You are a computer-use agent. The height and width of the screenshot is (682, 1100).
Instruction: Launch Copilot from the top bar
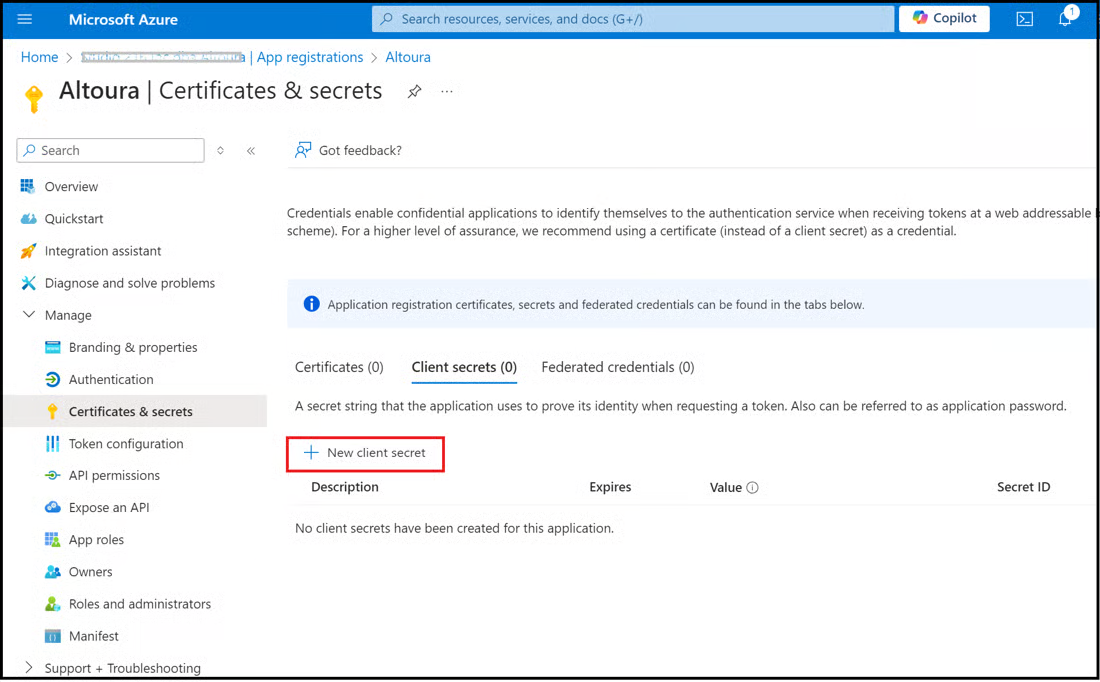click(944, 18)
